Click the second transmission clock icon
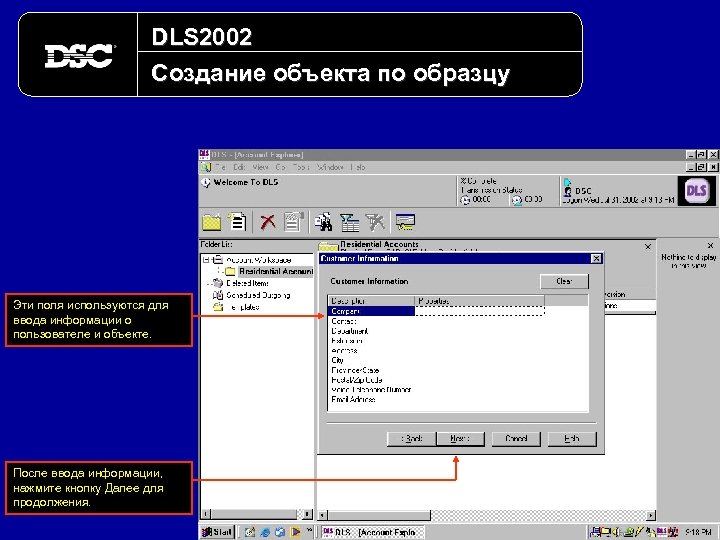 pos(517,200)
